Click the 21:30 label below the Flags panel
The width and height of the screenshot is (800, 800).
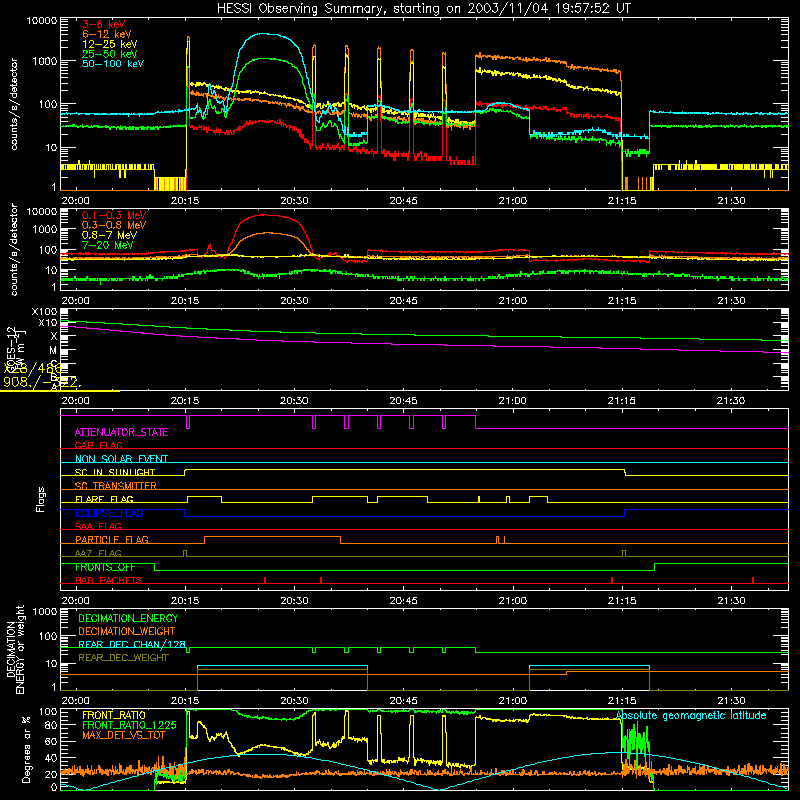tap(731, 601)
